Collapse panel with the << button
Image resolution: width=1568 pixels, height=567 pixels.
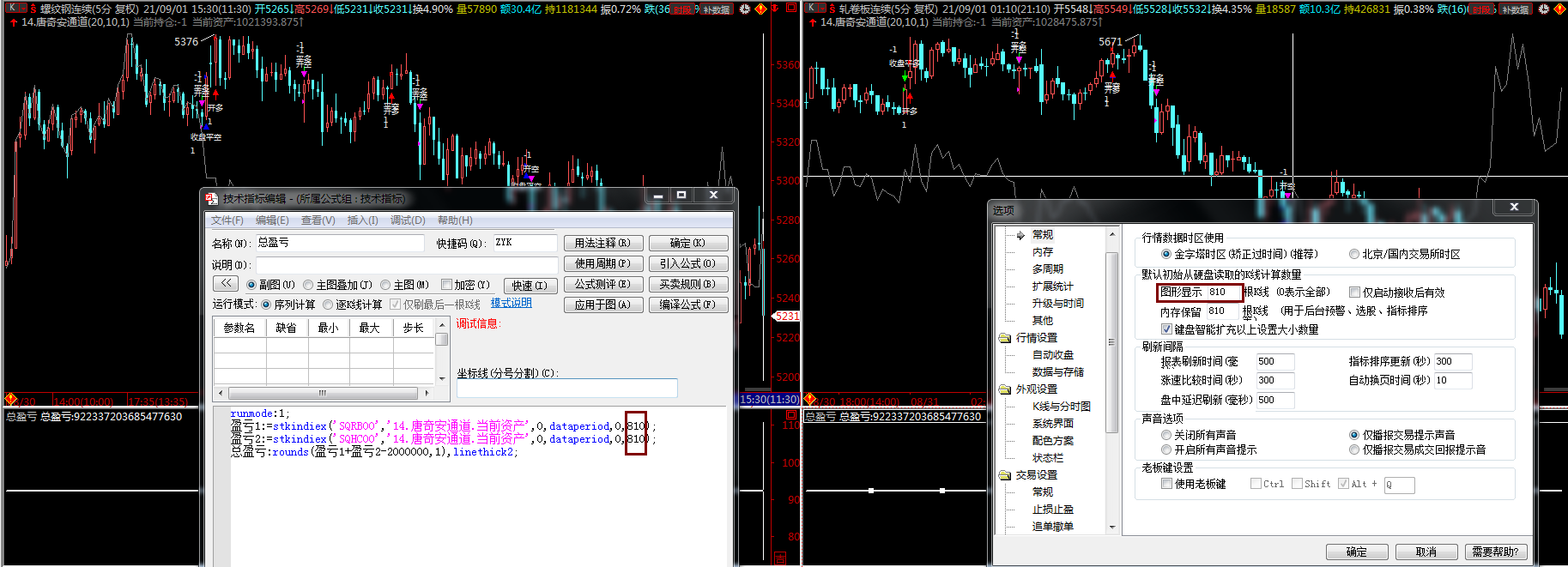pos(226,284)
